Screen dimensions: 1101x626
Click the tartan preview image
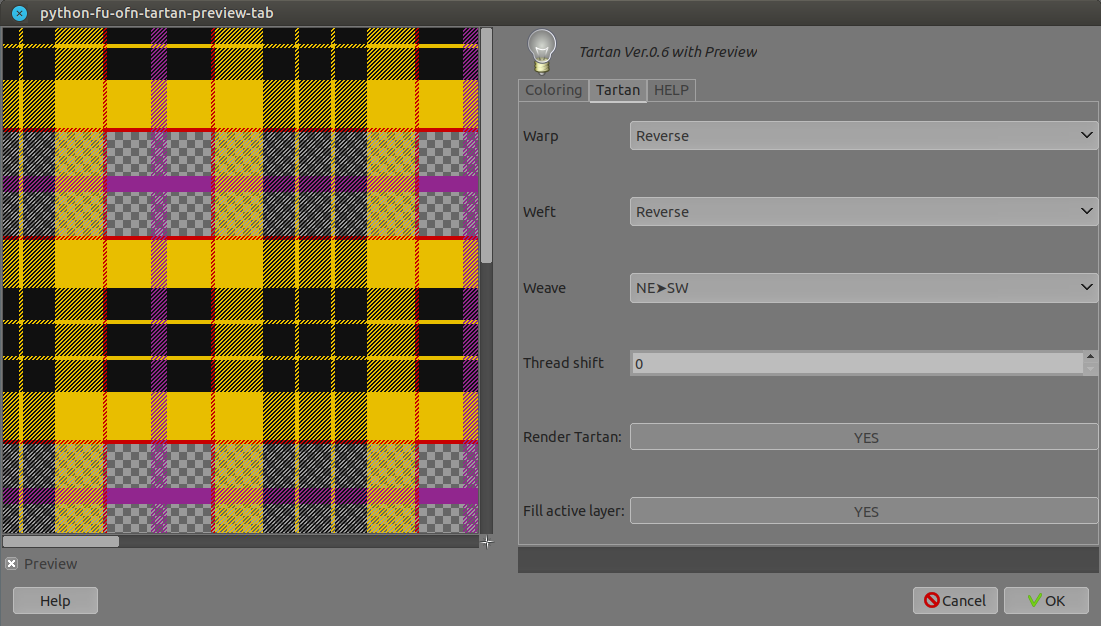click(240, 281)
